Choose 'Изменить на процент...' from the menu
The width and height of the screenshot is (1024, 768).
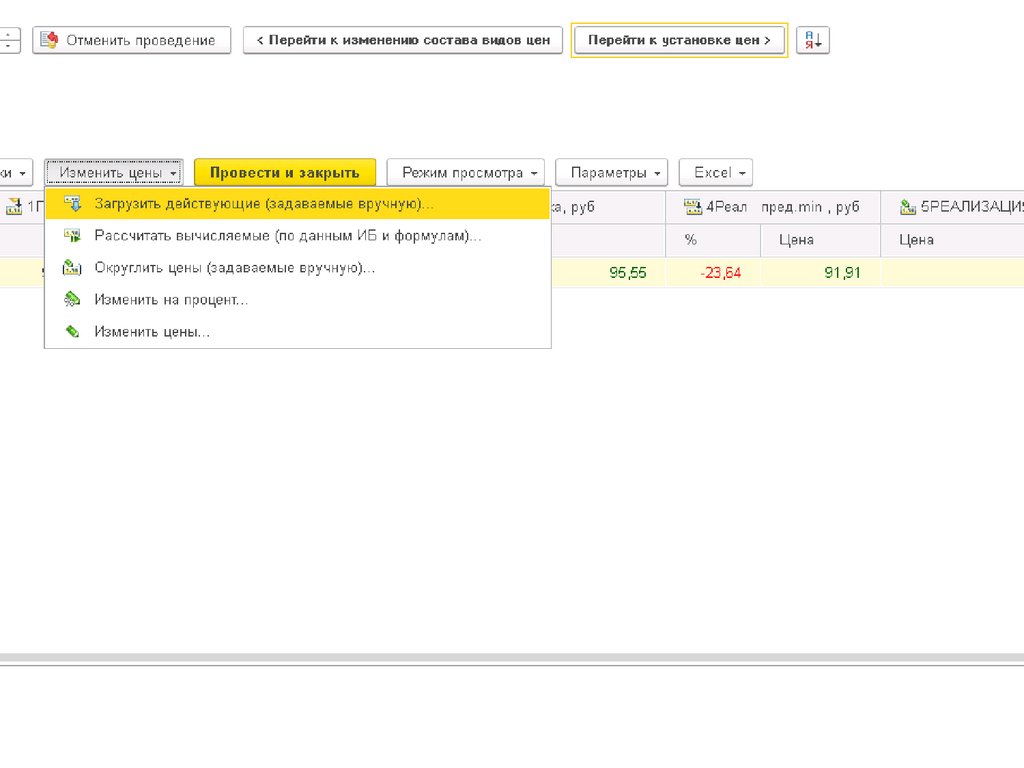coord(171,299)
